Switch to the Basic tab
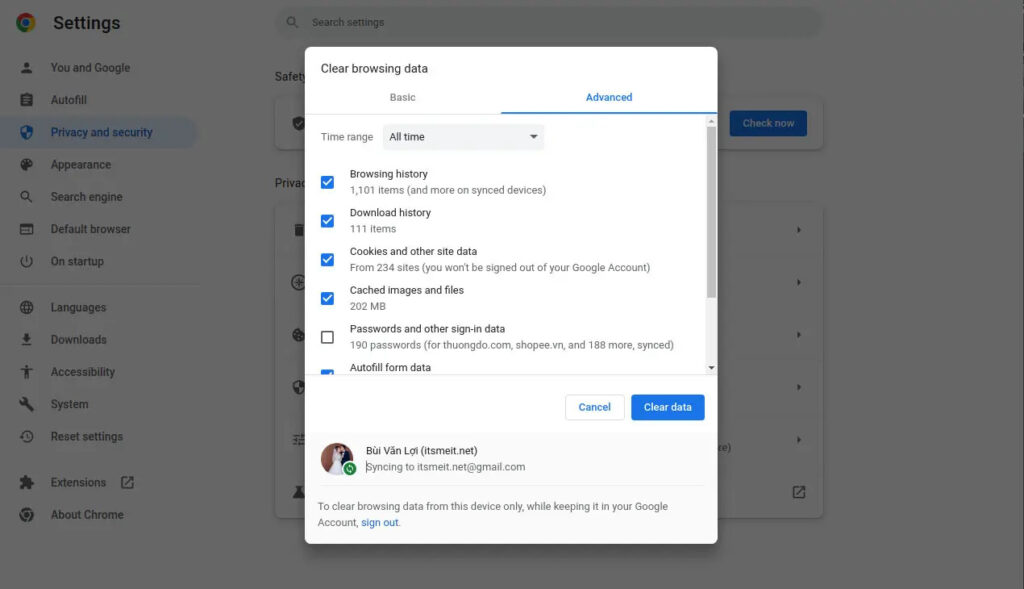Screen dimensions: 1024x589 (402, 97)
